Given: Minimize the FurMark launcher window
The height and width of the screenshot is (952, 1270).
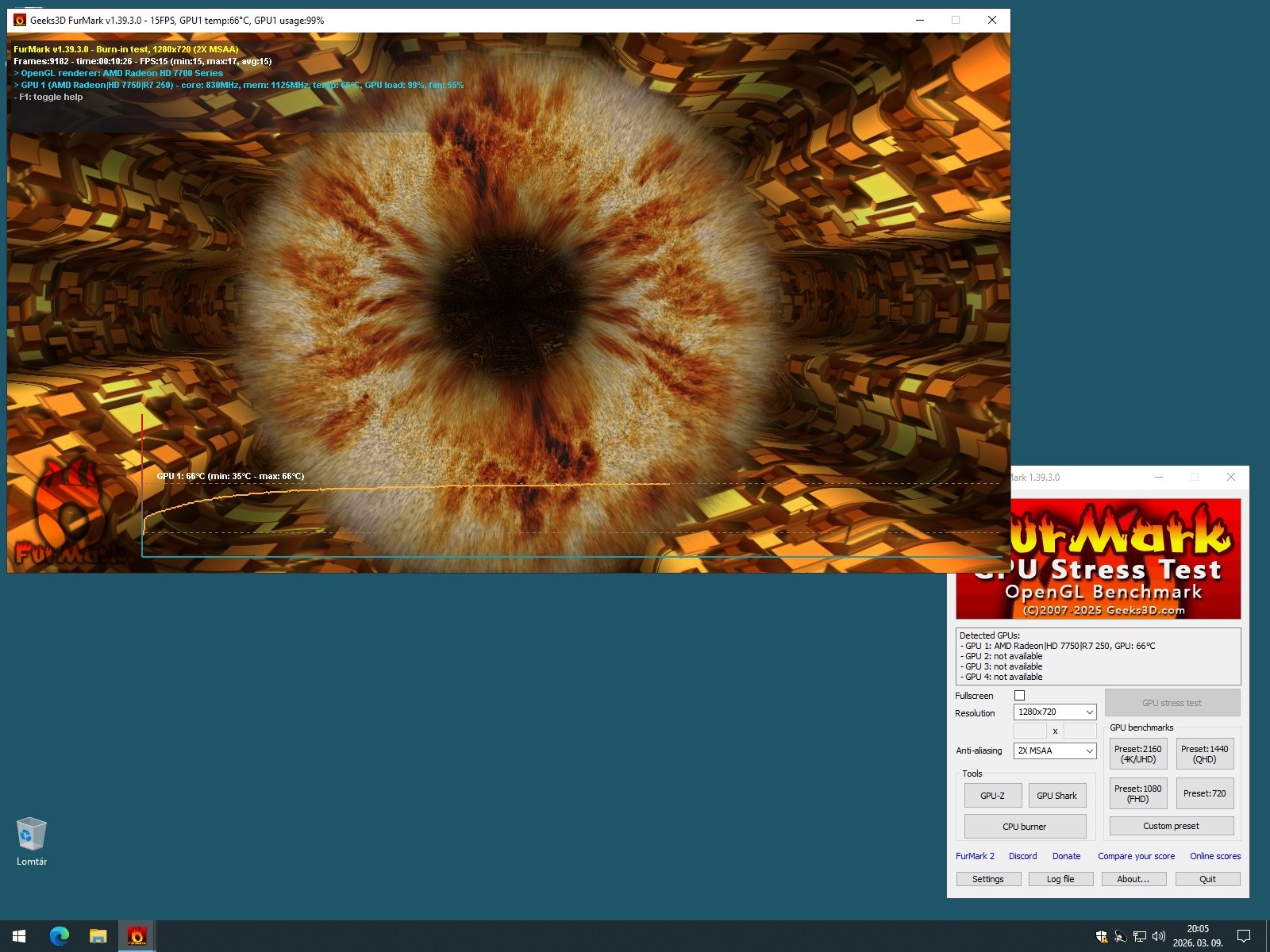Looking at the screenshot, I should (1159, 478).
